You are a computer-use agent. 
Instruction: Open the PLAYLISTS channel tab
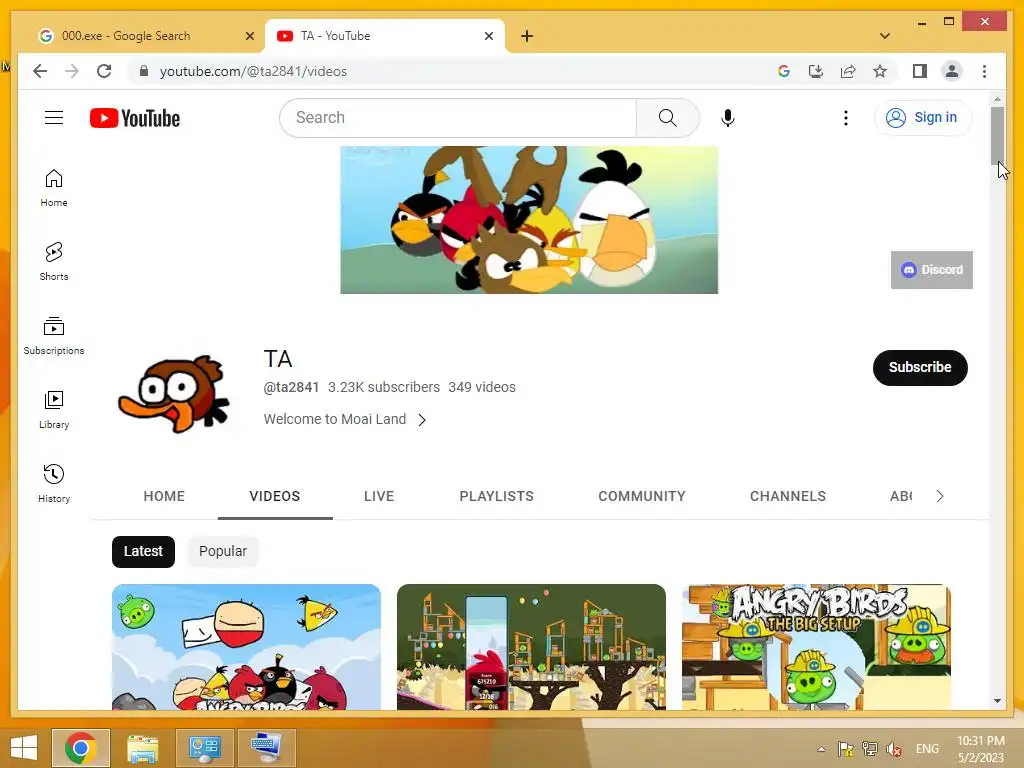point(496,496)
